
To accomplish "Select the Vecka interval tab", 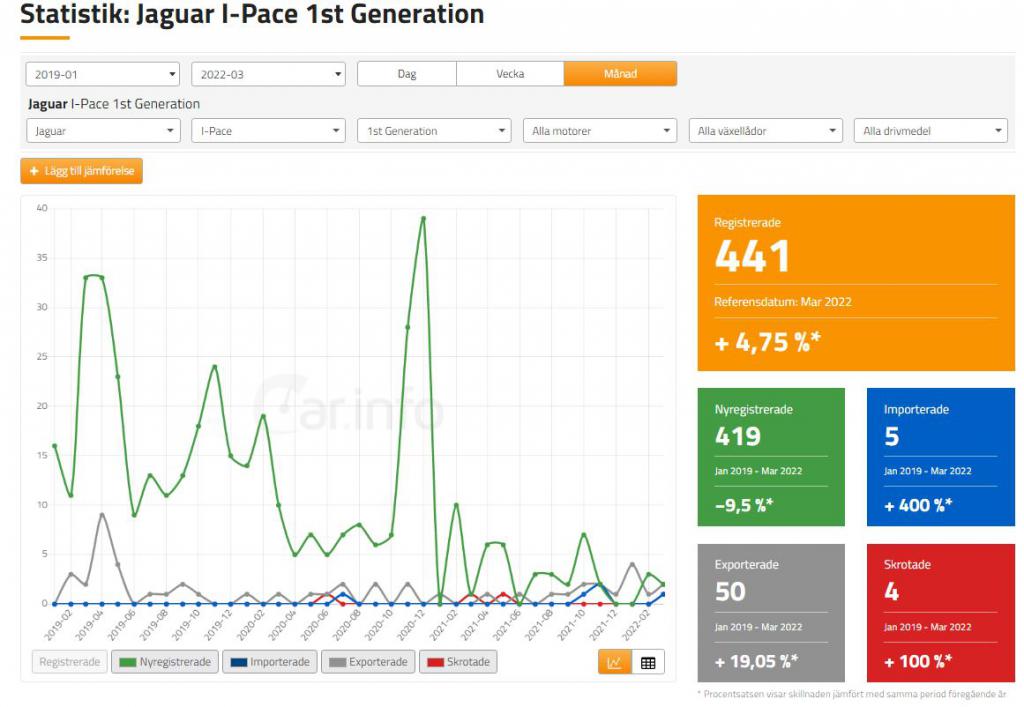I will [510, 74].
